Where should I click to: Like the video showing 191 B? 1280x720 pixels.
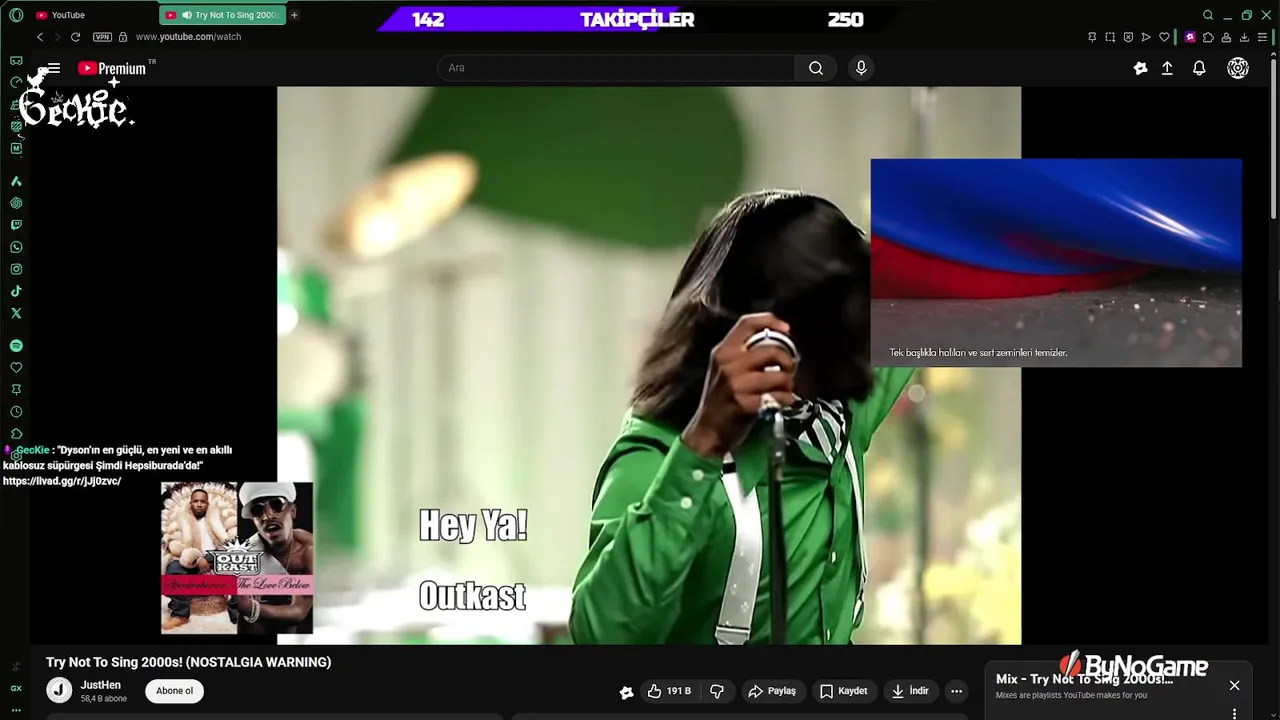[x=669, y=691]
